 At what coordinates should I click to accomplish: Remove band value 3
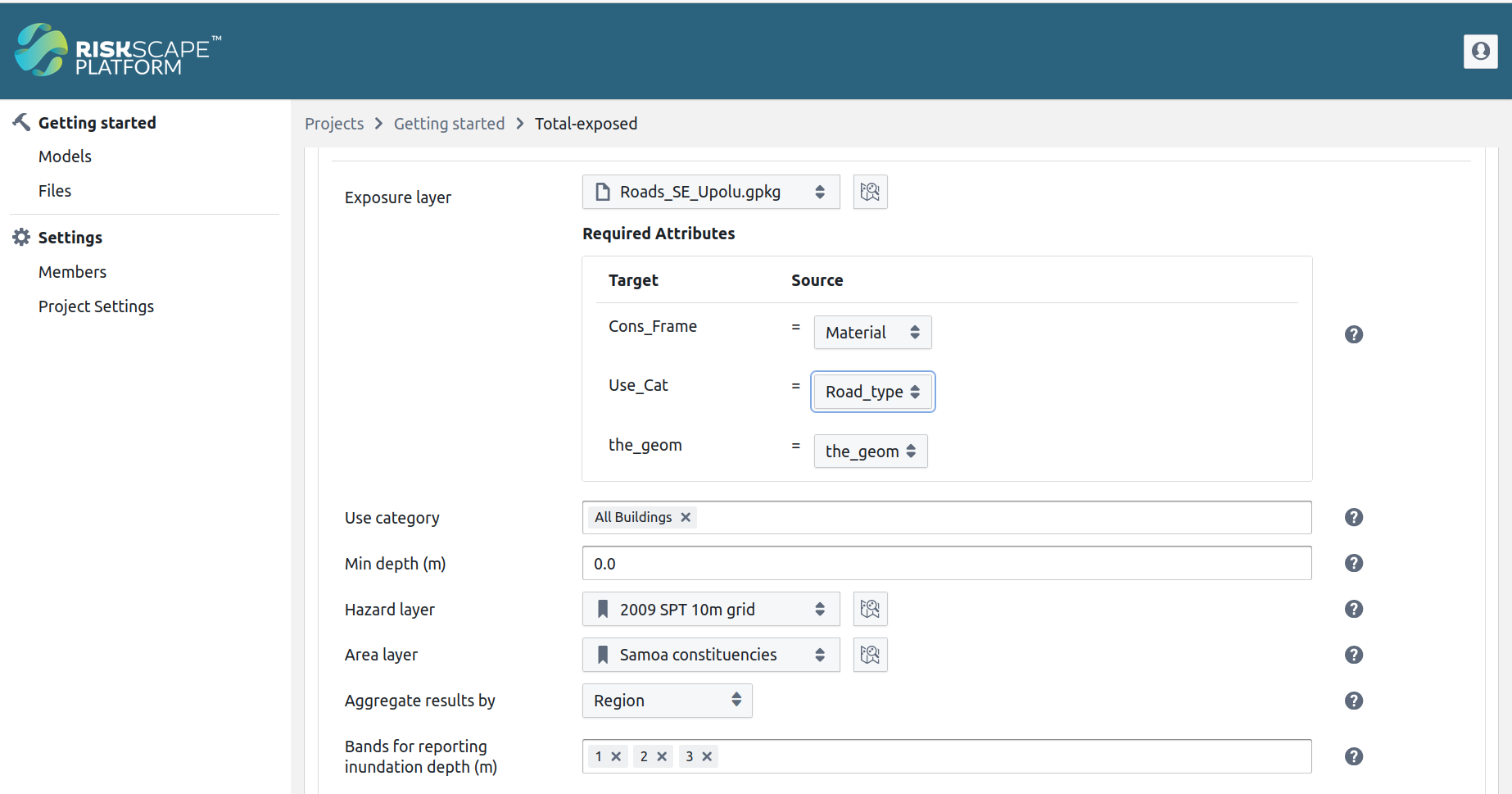707,756
